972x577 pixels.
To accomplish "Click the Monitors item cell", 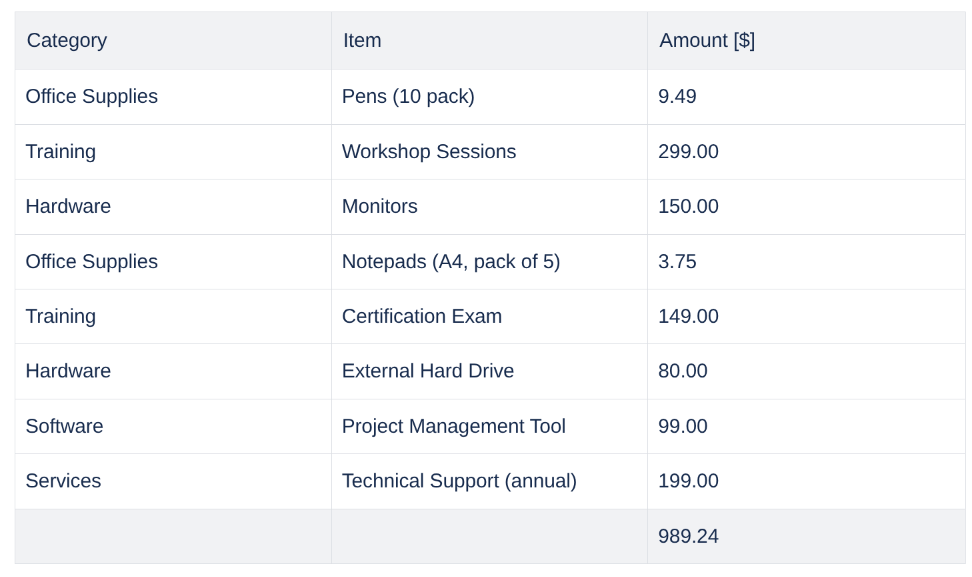I will point(380,207).
